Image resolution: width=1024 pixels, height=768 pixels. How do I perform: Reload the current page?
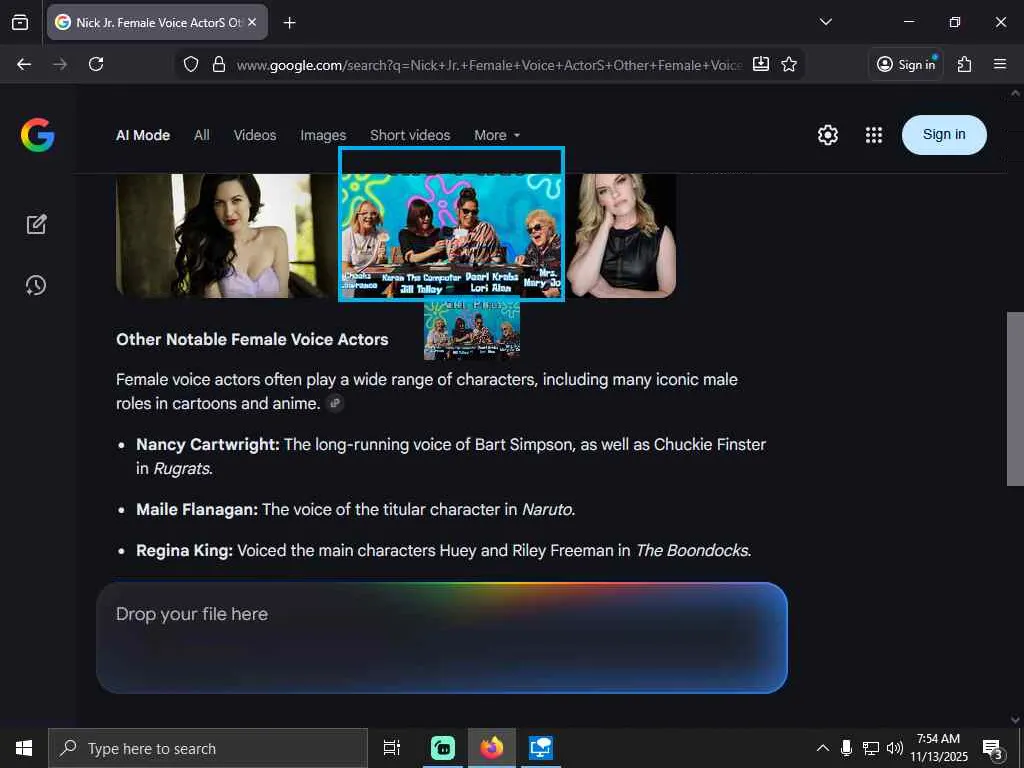(96, 64)
